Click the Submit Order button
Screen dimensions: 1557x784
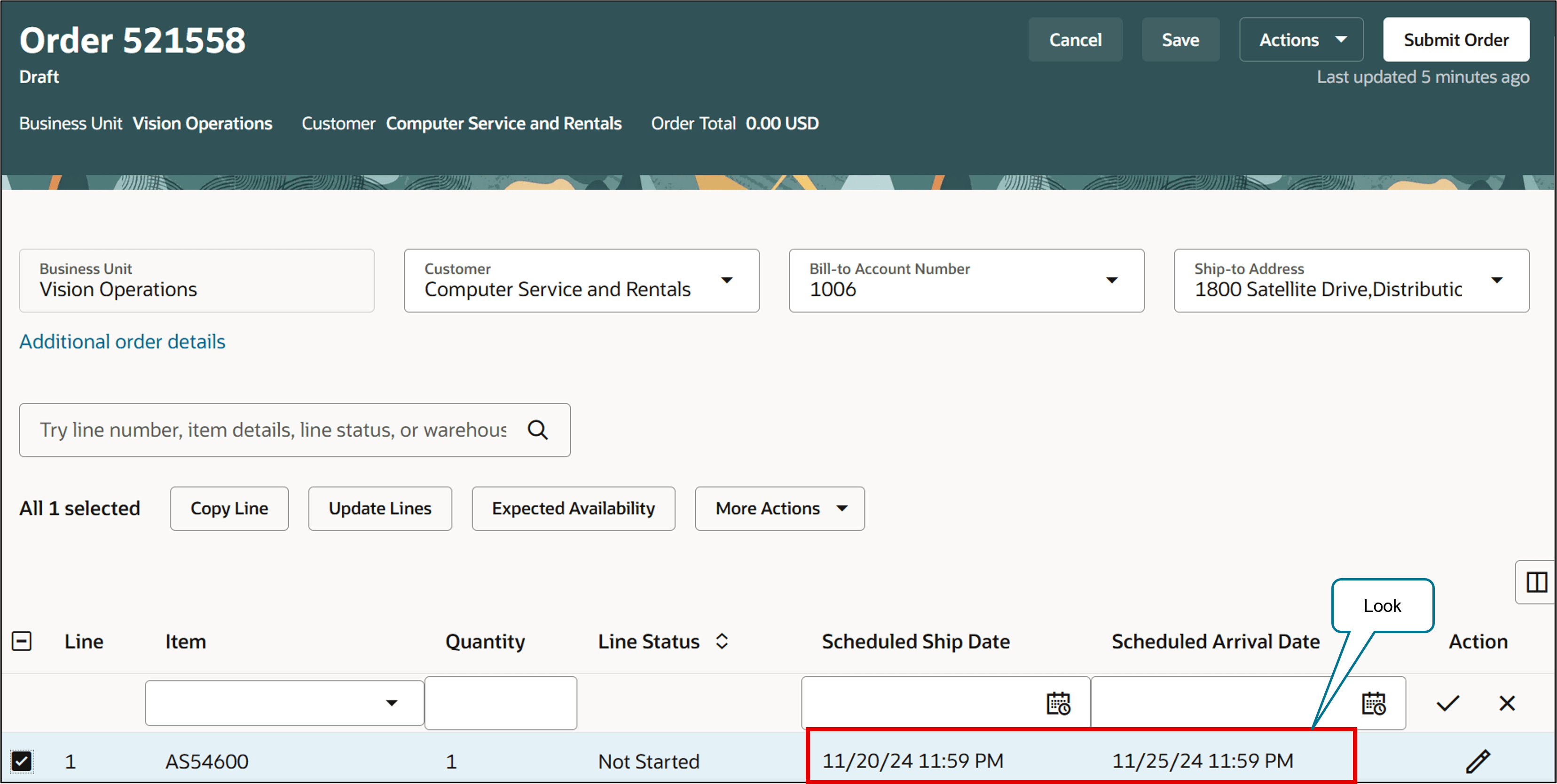1455,40
